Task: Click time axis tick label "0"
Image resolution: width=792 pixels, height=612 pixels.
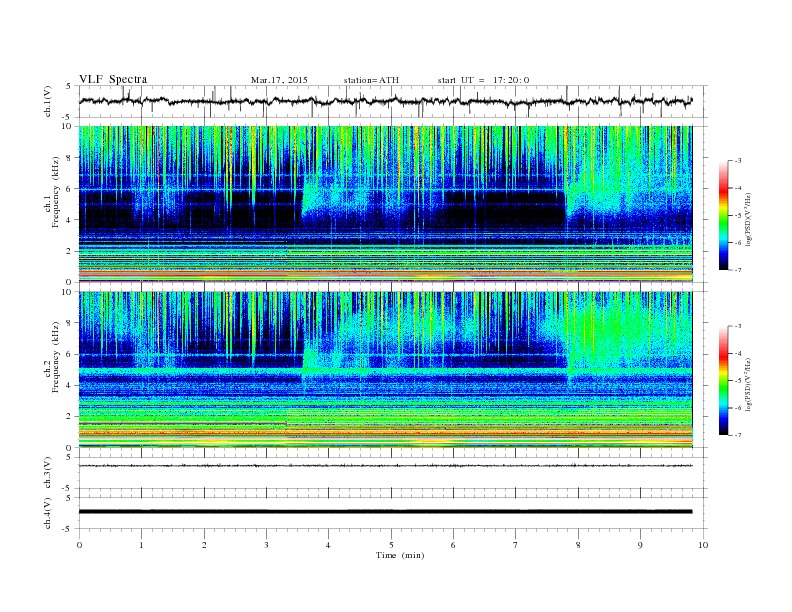Action: click(x=79, y=545)
